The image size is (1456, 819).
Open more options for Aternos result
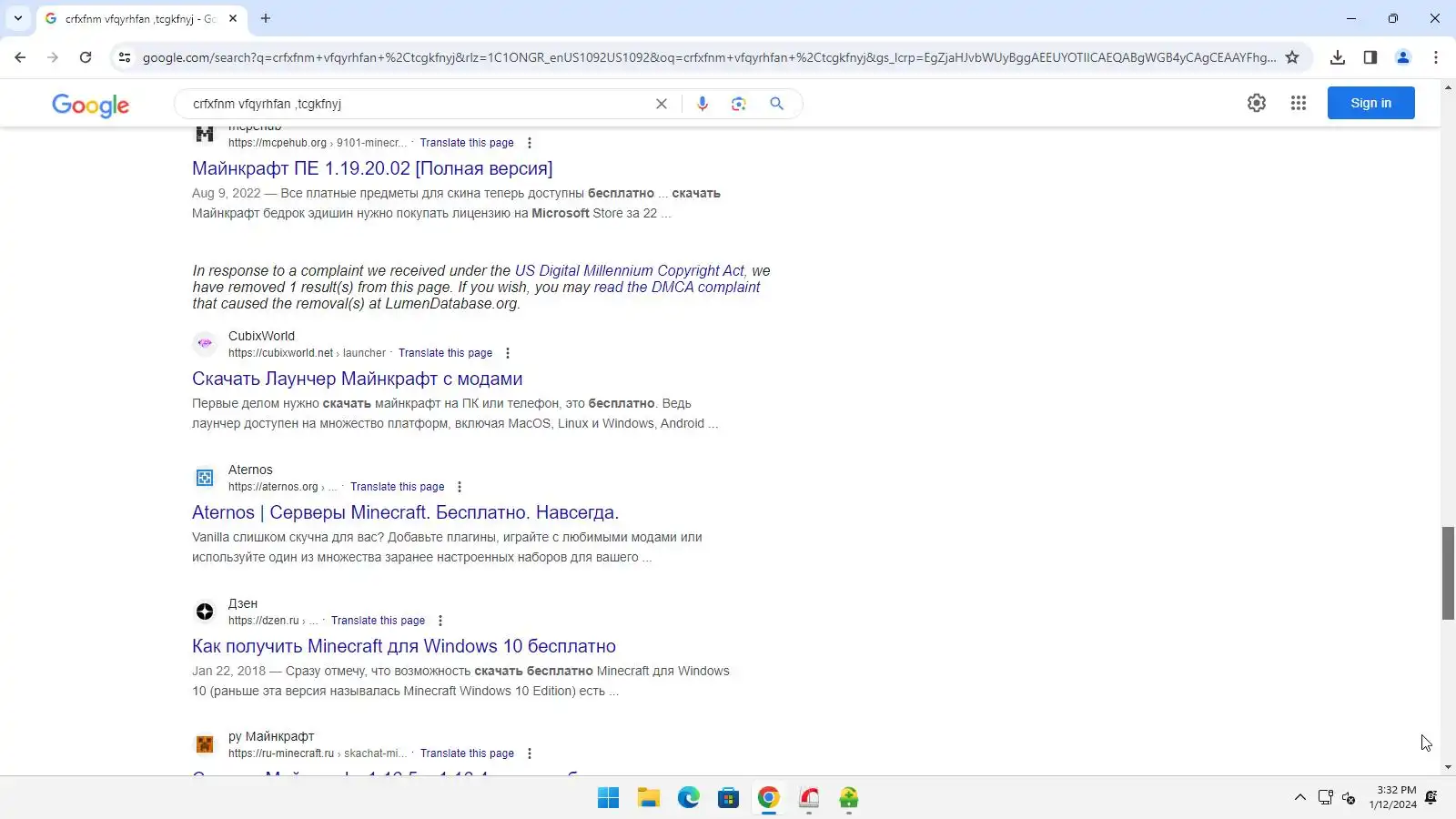(460, 487)
